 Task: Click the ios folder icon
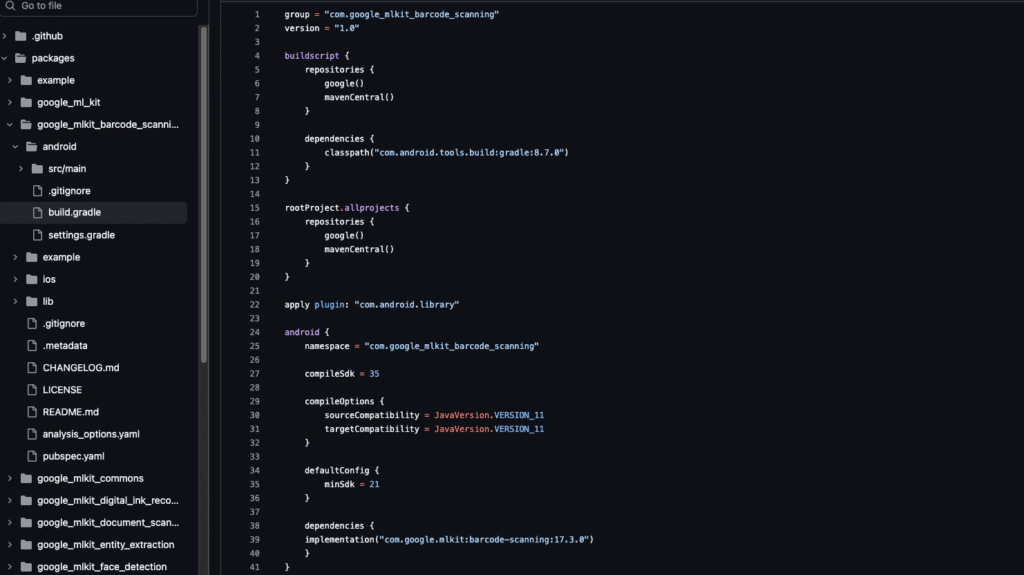32,279
